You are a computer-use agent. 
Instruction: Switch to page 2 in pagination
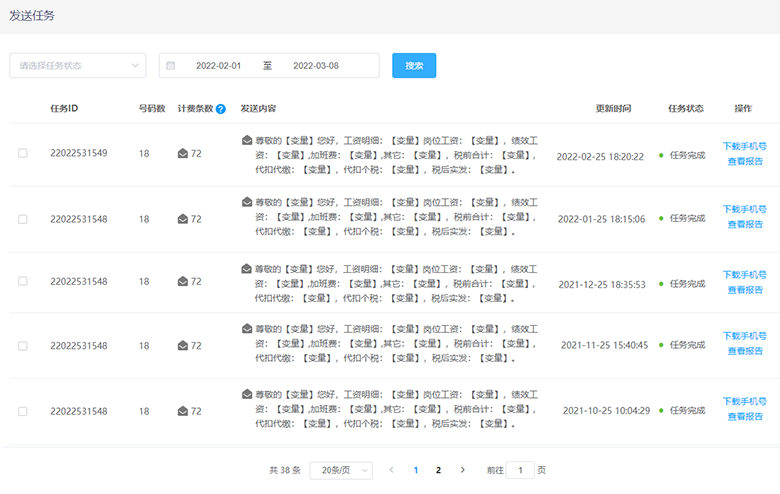[x=438, y=470]
